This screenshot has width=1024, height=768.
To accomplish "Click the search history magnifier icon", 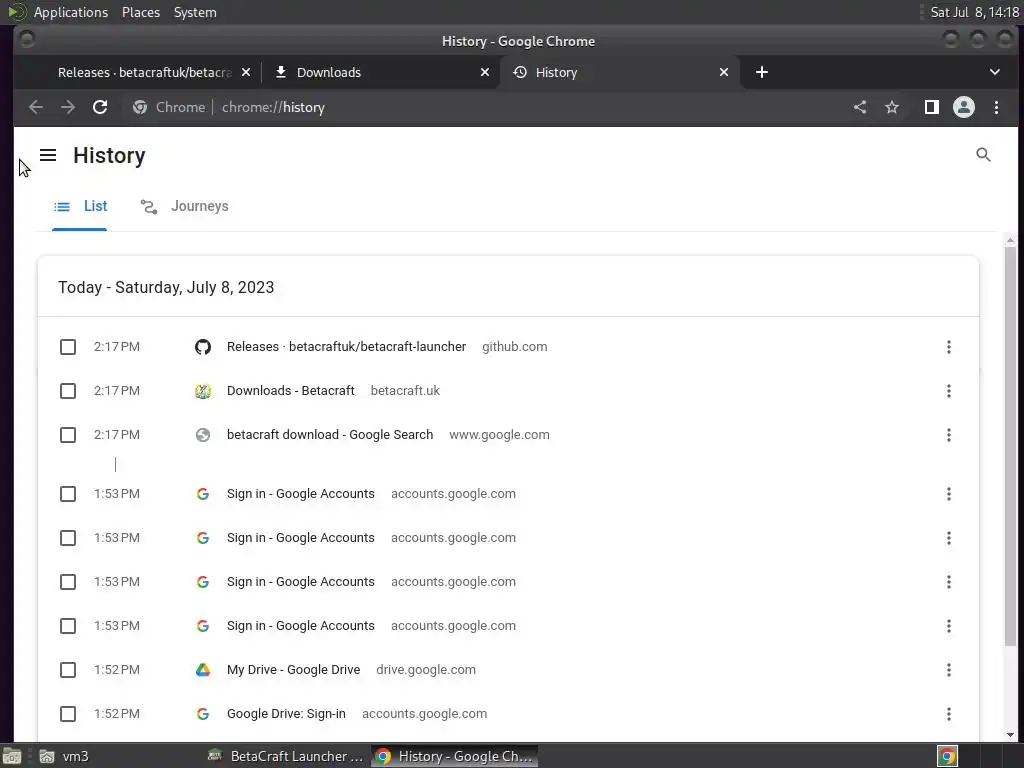I will click(x=983, y=155).
